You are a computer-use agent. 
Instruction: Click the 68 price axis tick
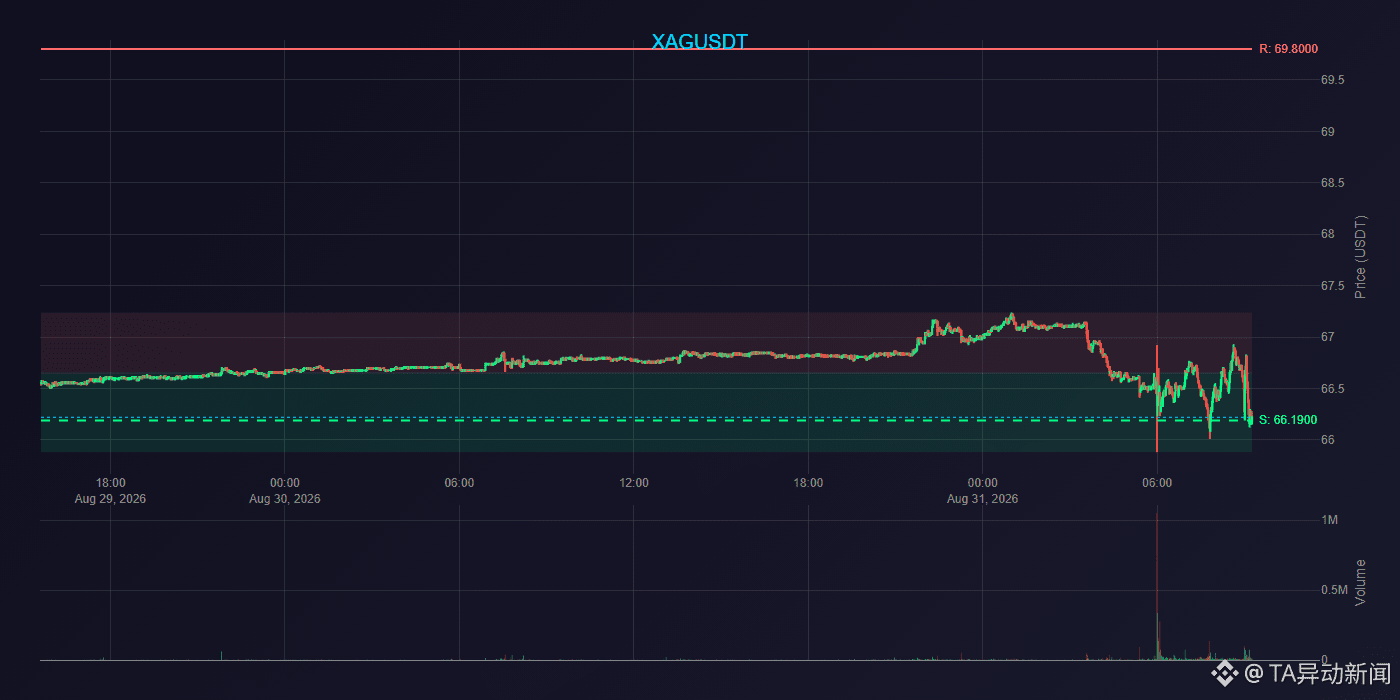1328,234
